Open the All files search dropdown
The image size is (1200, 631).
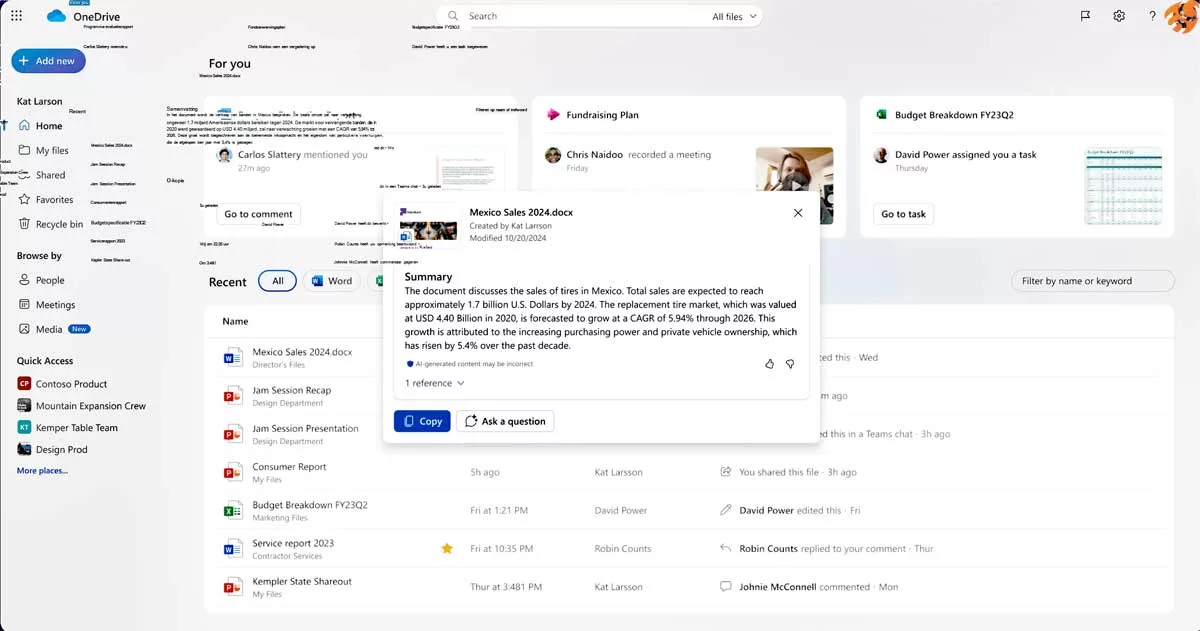coord(735,17)
